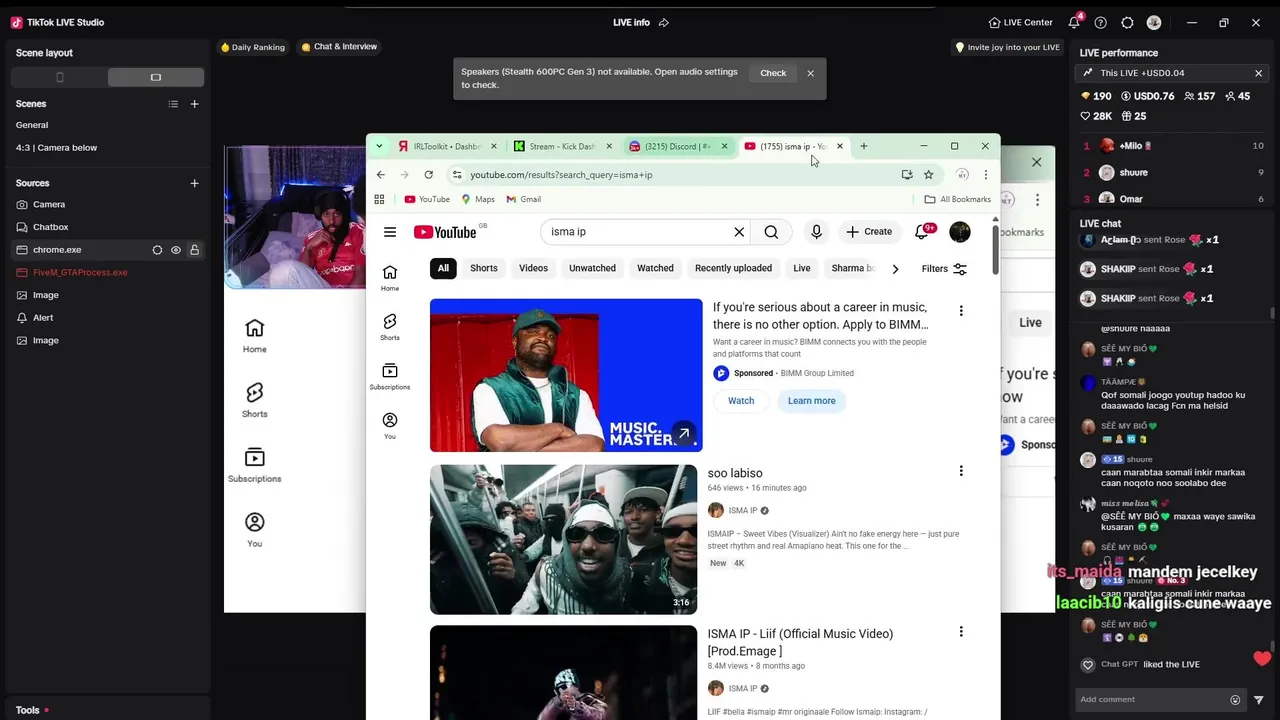The image size is (1280, 720).
Task: Open options for ISMA IP - Liif video
Action: [961, 632]
